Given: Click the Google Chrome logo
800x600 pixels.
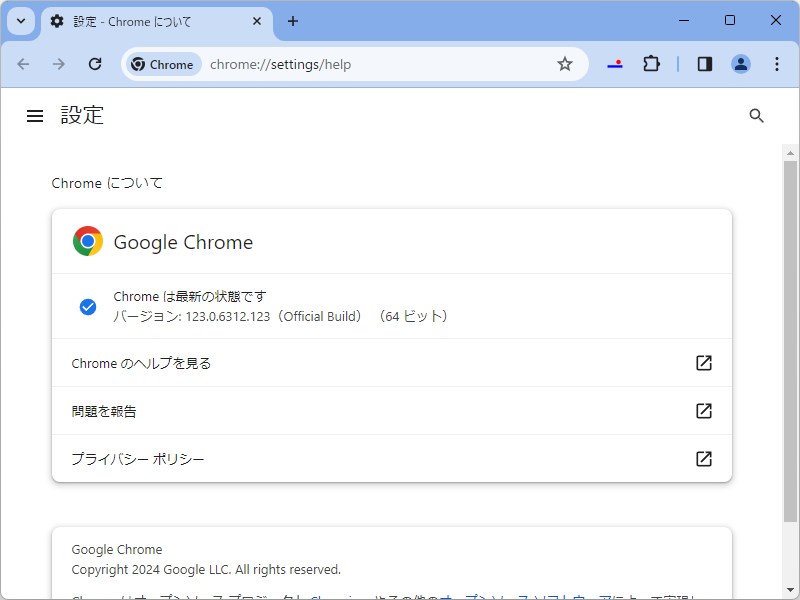Looking at the screenshot, I should coord(88,241).
